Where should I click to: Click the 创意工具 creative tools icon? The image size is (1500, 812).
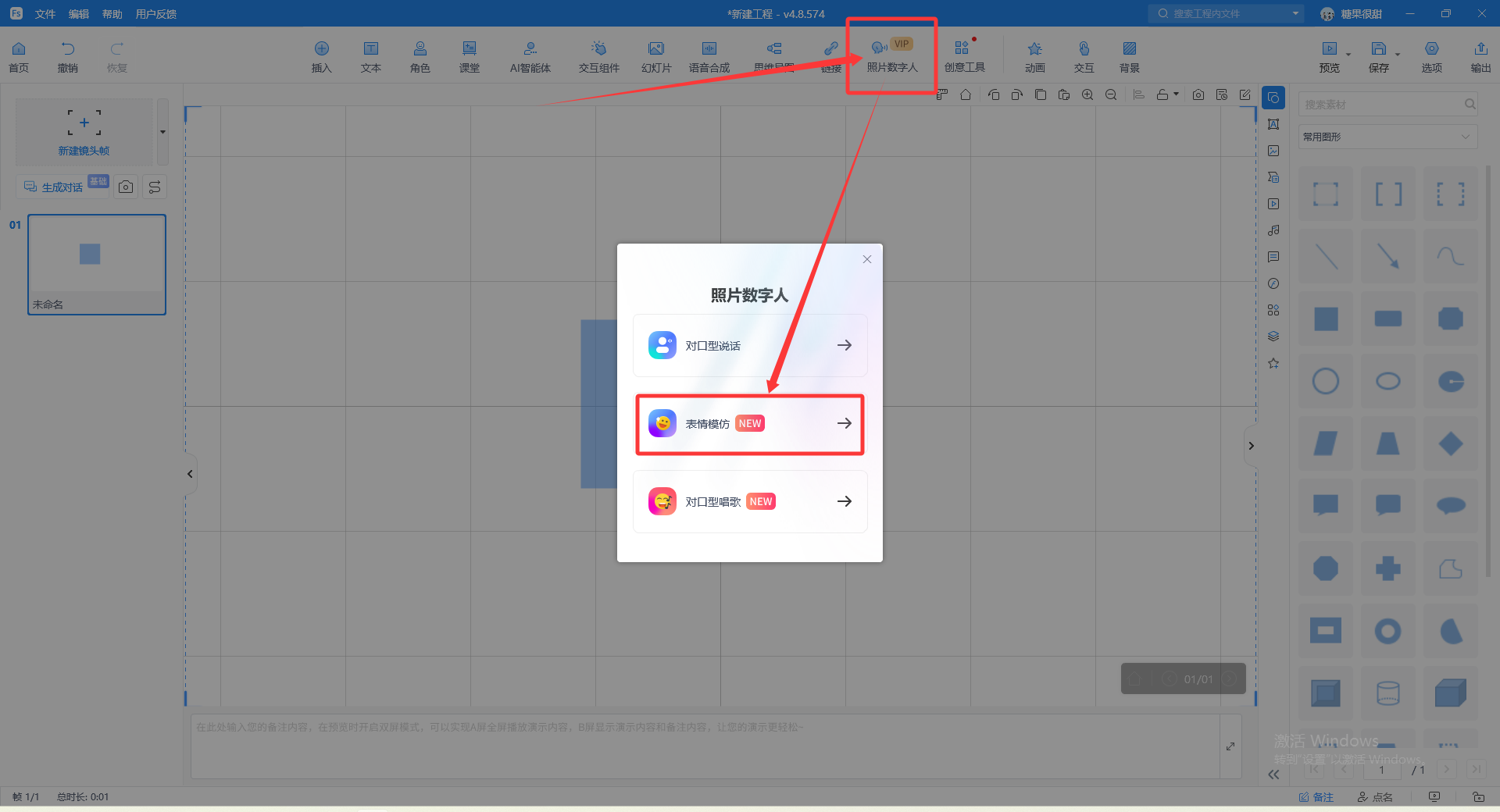(x=964, y=57)
